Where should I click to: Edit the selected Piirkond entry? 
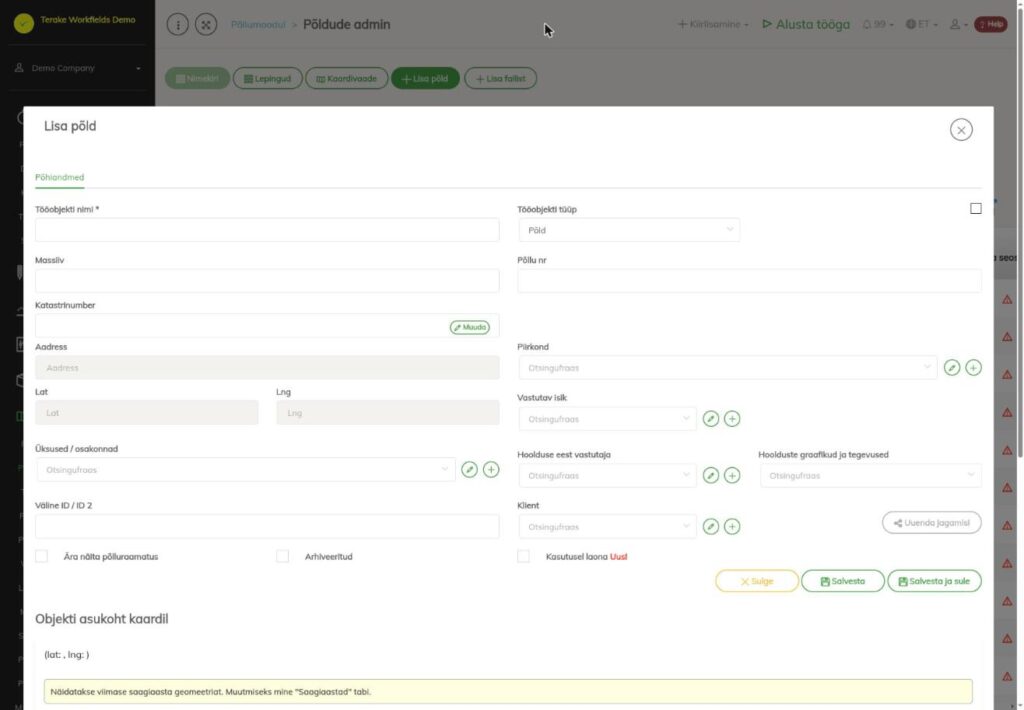(x=952, y=368)
